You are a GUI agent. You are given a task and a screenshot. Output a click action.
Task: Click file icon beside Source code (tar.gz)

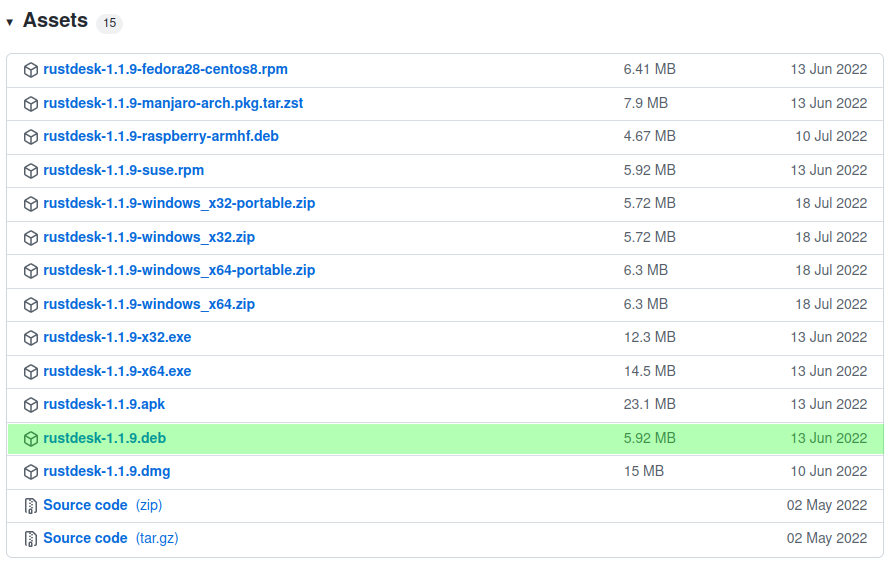[31, 539]
